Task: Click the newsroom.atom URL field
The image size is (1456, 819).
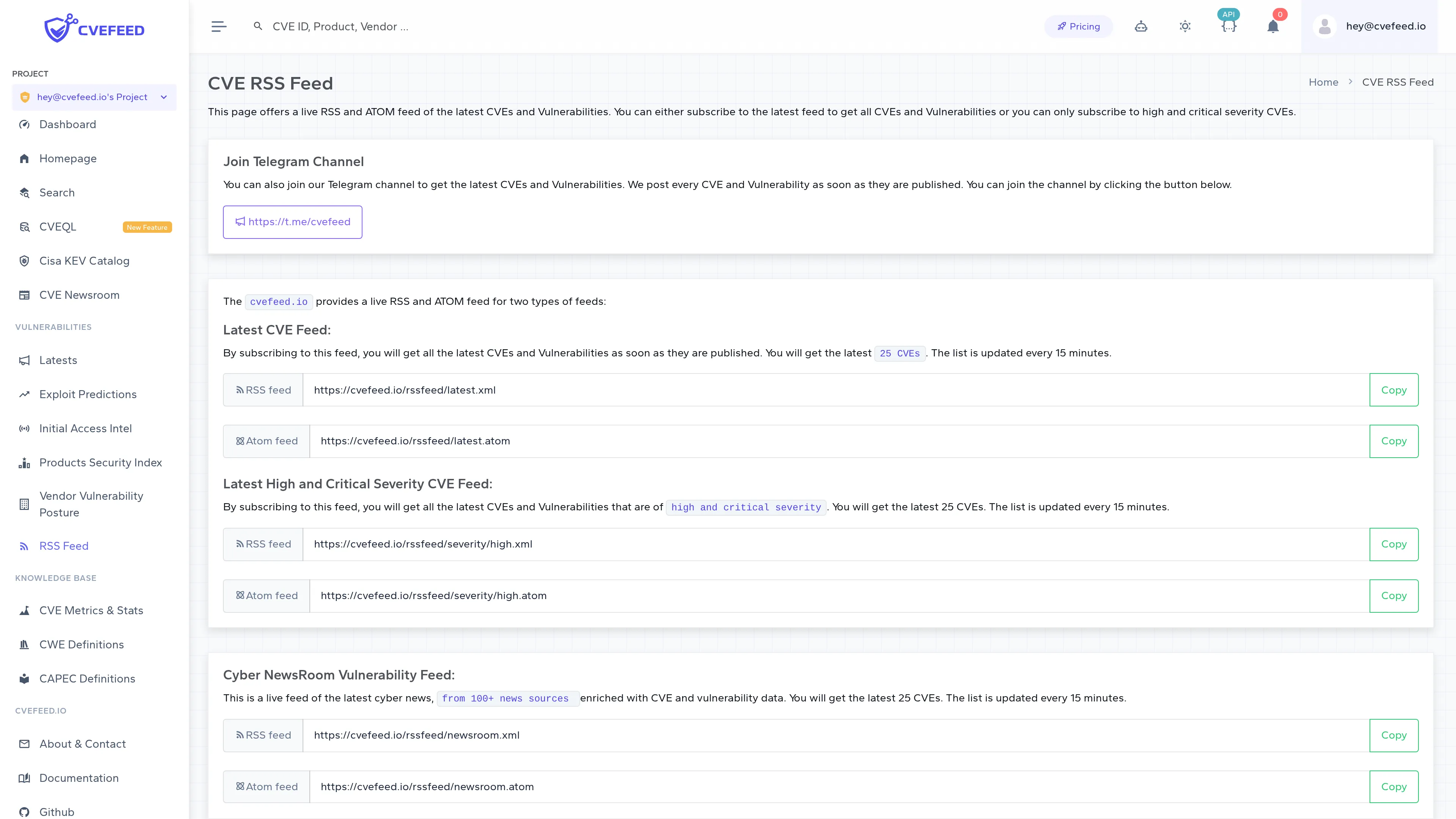Action: coord(840,787)
